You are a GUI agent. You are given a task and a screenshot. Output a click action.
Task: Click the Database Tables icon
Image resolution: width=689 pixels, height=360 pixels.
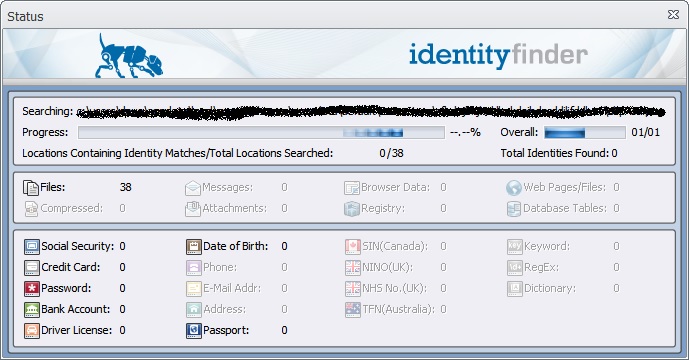[513, 209]
